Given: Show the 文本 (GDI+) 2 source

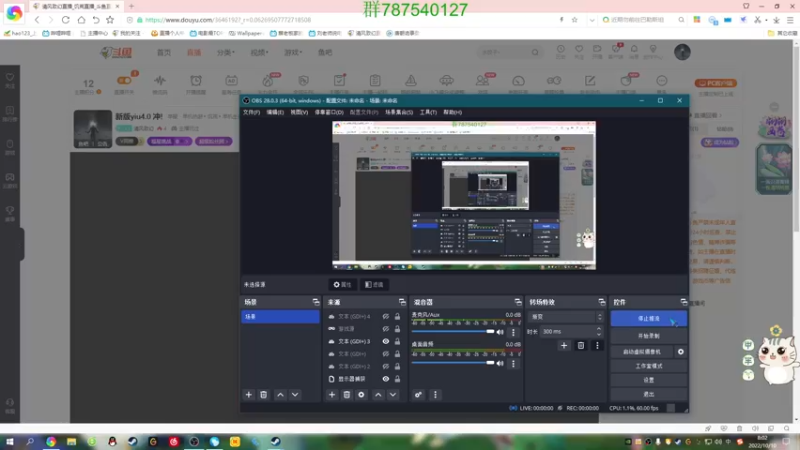Looking at the screenshot, I should pyautogui.click(x=386, y=366).
